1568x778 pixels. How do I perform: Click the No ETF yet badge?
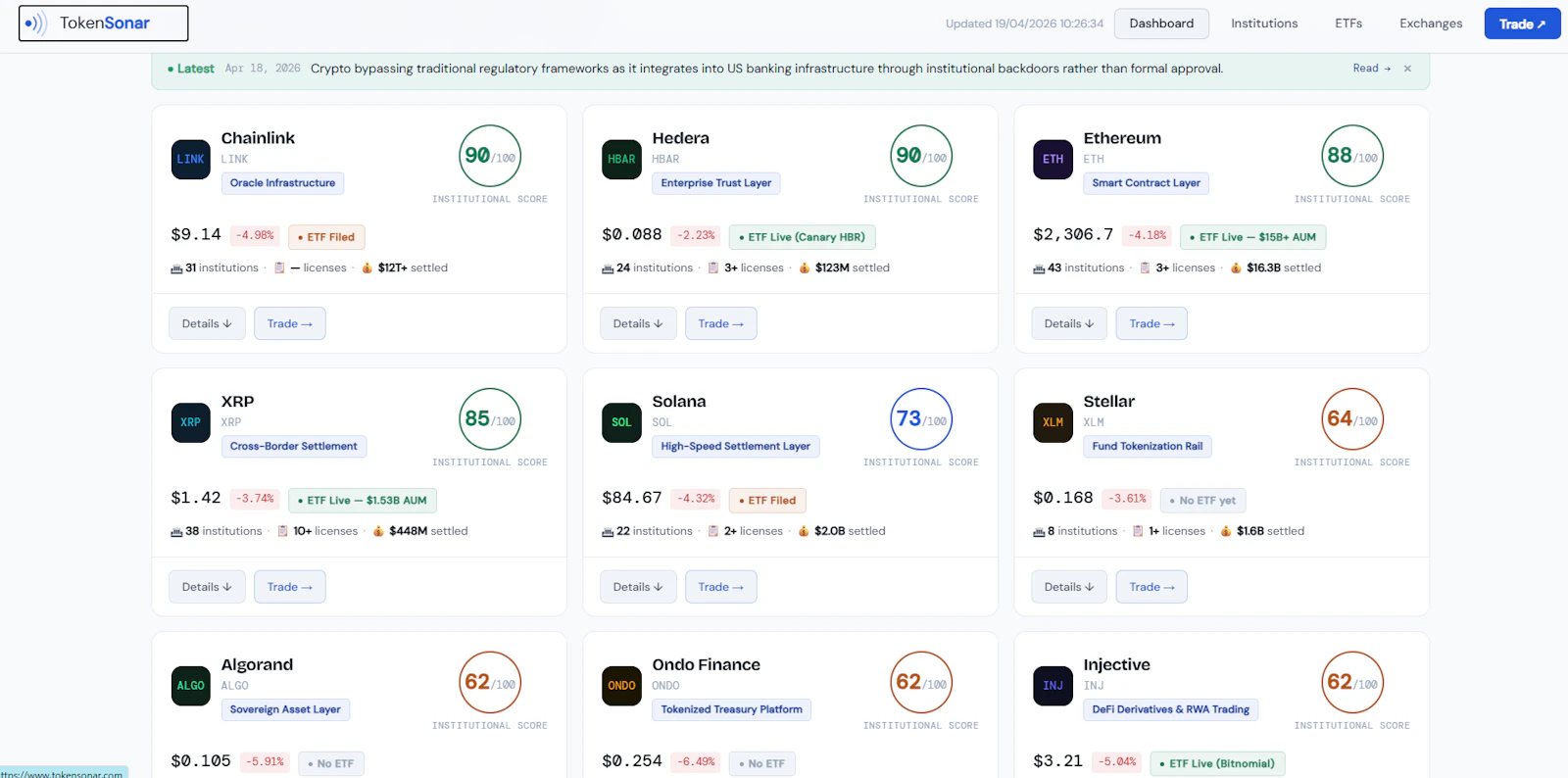pyautogui.click(x=1202, y=501)
